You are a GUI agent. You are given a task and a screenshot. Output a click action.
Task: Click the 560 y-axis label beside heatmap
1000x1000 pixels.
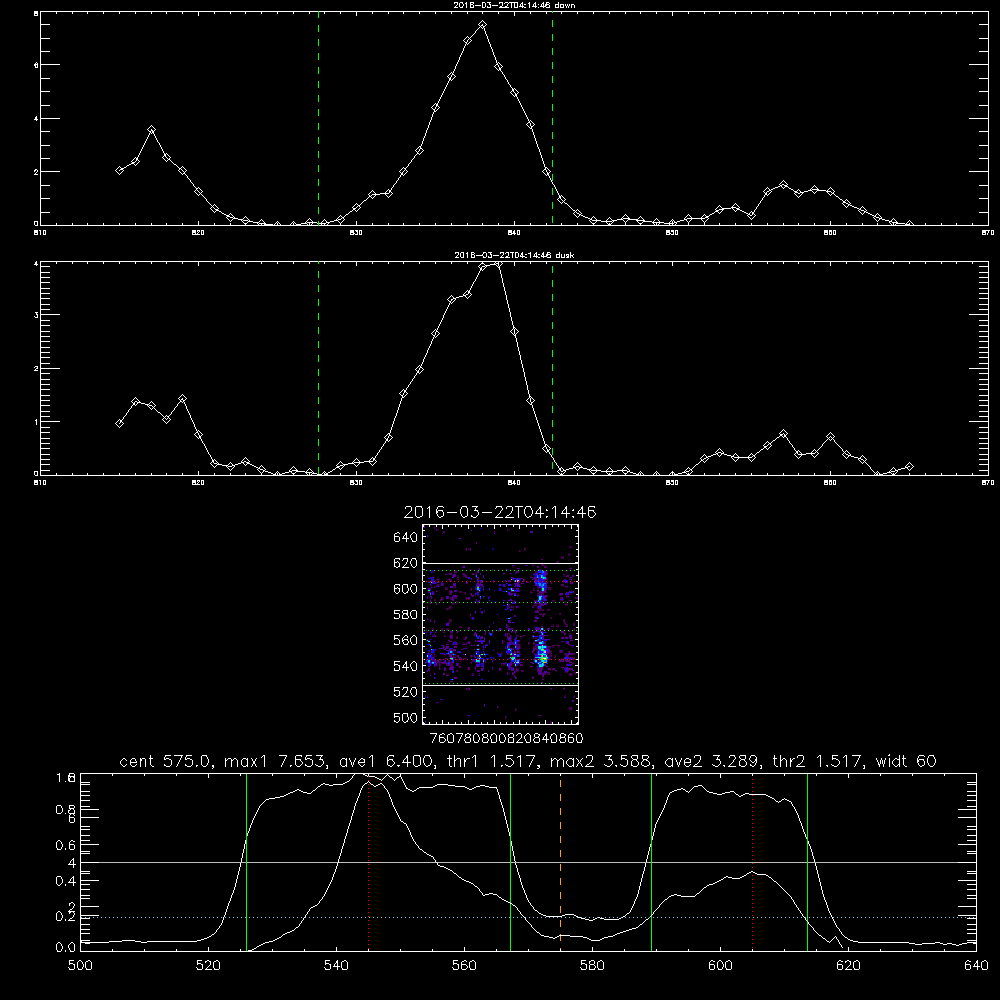click(406, 640)
